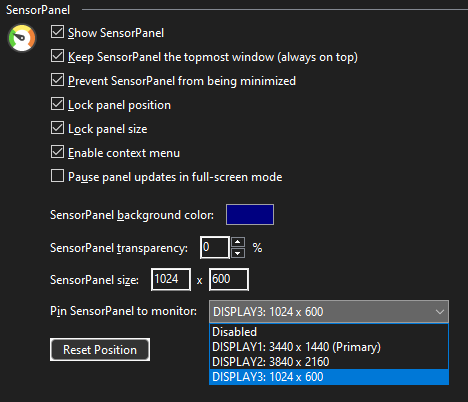The width and height of the screenshot is (468, 402).
Task: Increase transparency with the up arrow
Action: coord(238,242)
